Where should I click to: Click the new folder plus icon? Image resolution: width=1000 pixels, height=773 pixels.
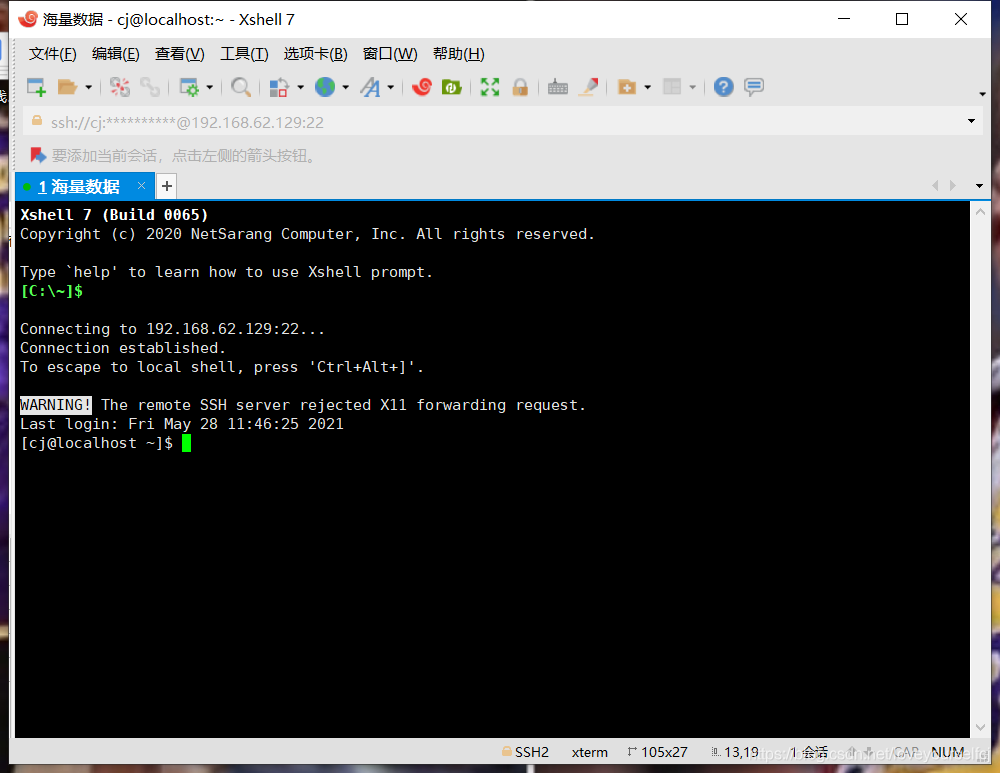click(x=627, y=87)
